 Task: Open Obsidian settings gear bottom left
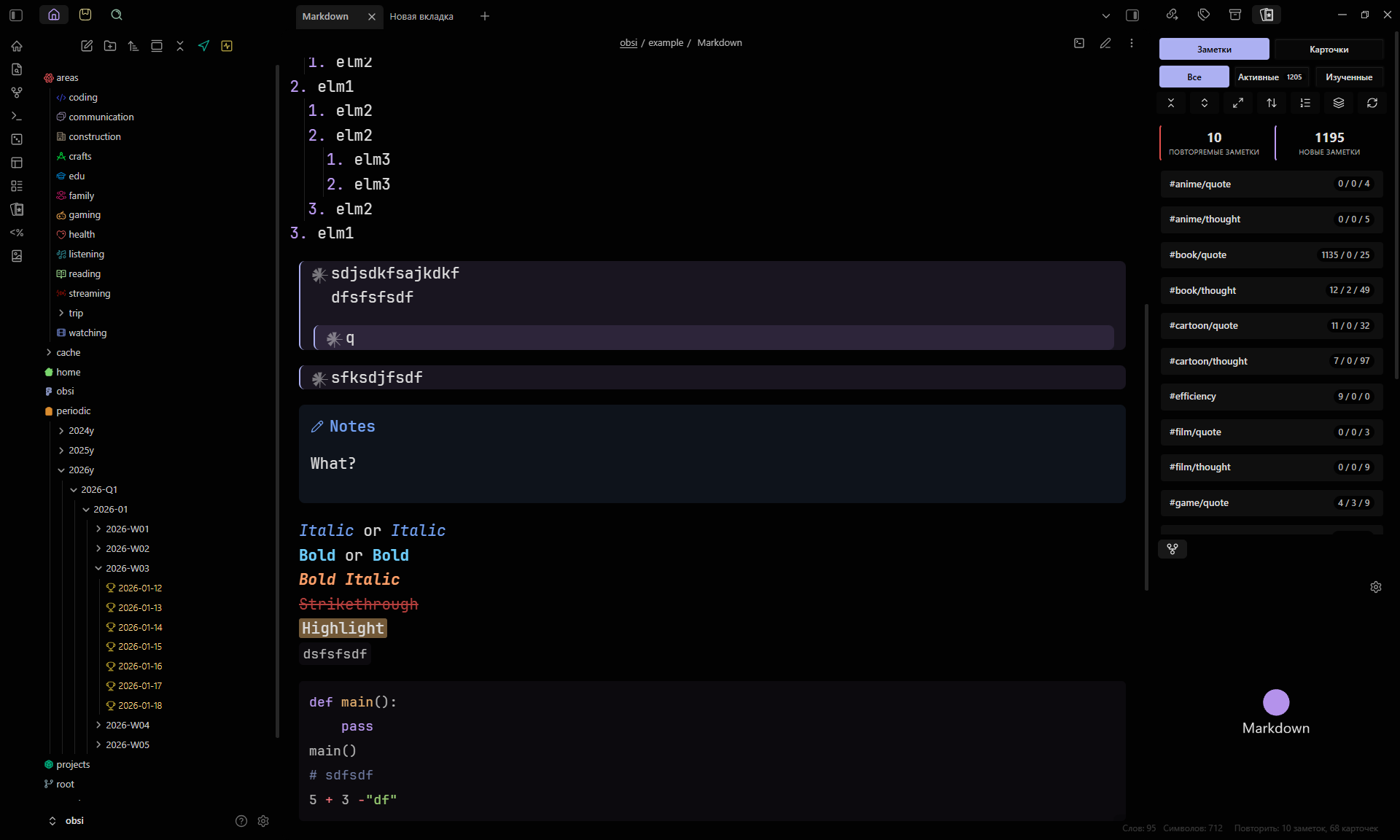click(x=263, y=821)
